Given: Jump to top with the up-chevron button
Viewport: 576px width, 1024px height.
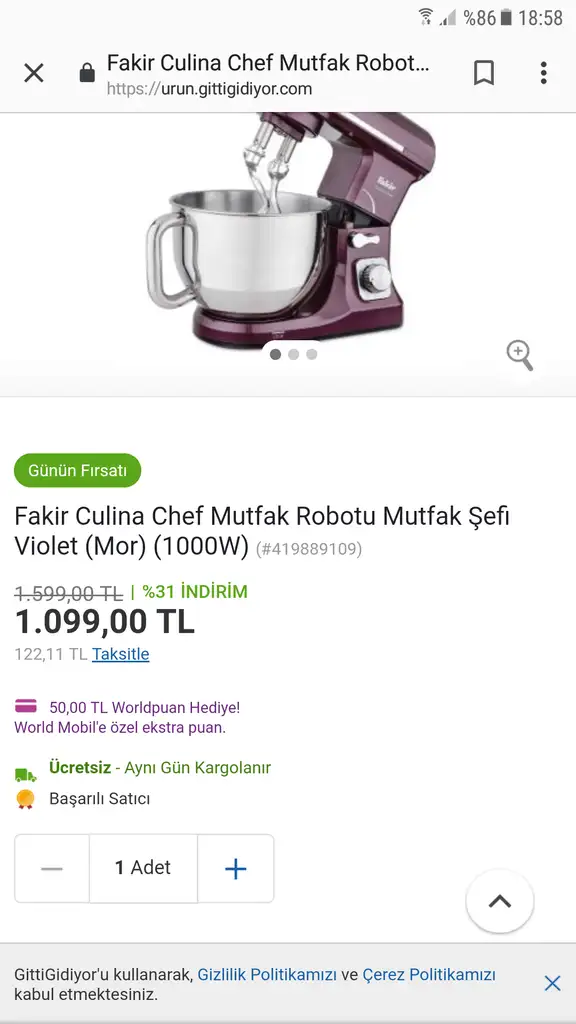Looking at the screenshot, I should [x=500, y=901].
